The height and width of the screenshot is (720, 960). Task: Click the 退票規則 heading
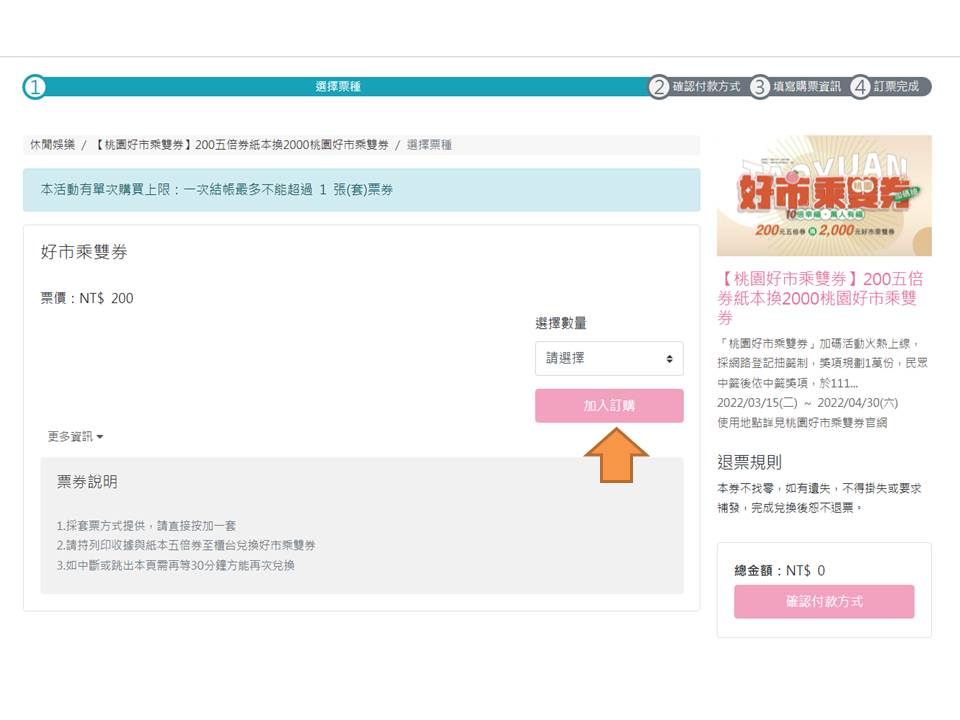pos(749,462)
